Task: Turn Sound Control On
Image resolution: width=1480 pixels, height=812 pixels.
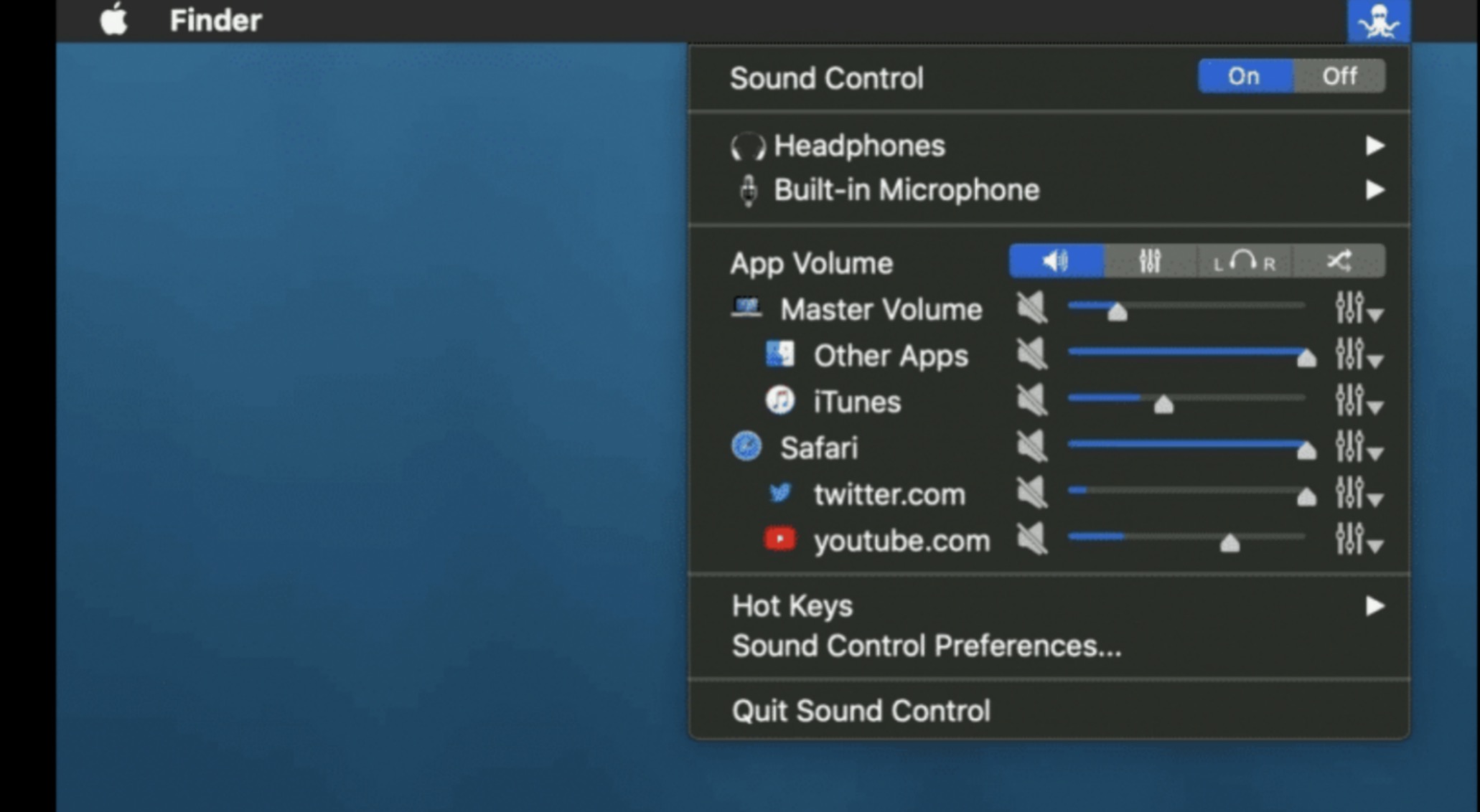Action: (x=1245, y=76)
